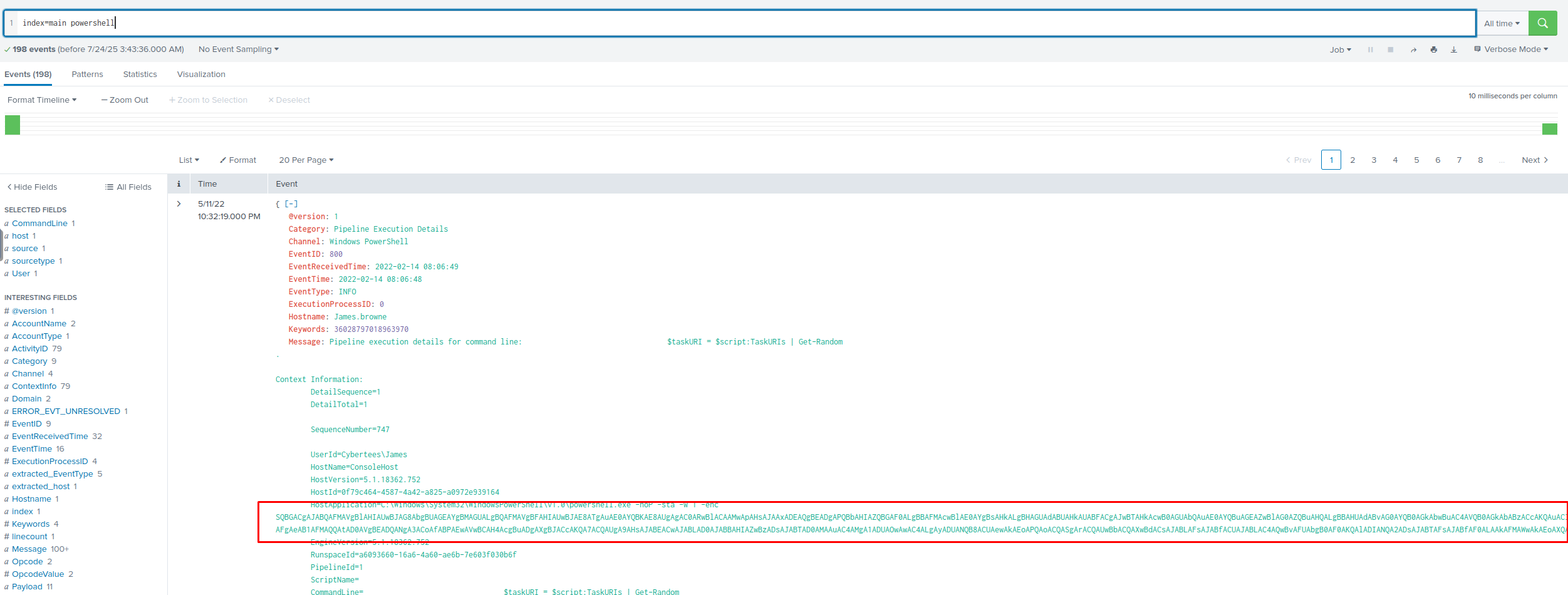This screenshot has width=1568, height=595.
Task: Open the ExecutionProcessID field
Action: tap(49, 461)
